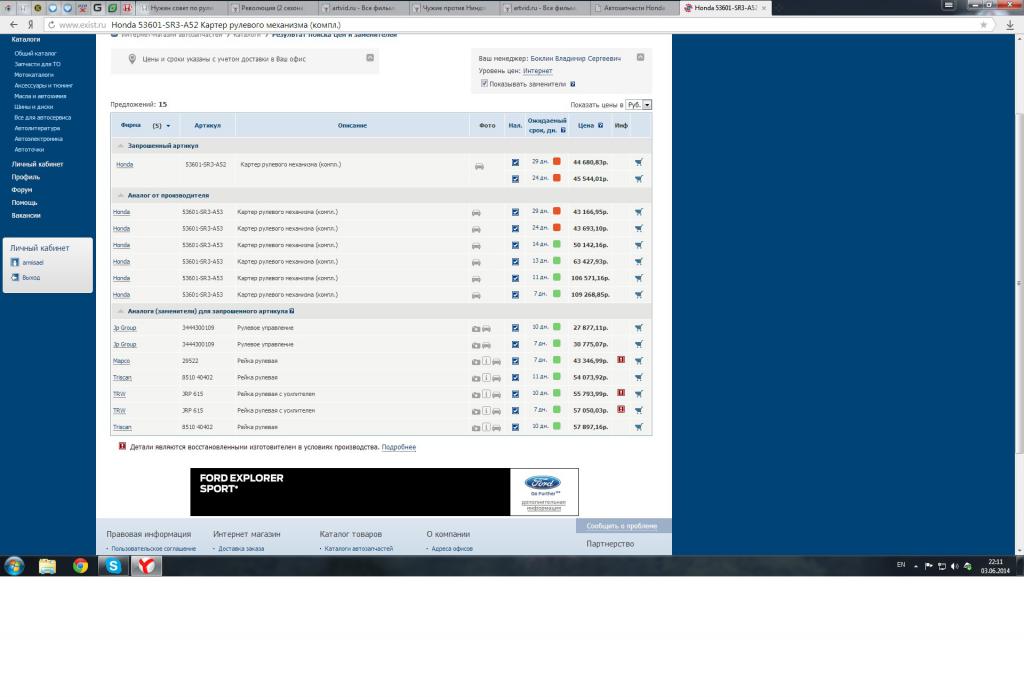The width and height of the screenshot is (1024, 697).
Task: Click the 'Подробнее' link below the table
Action: [x=398, y=447]
